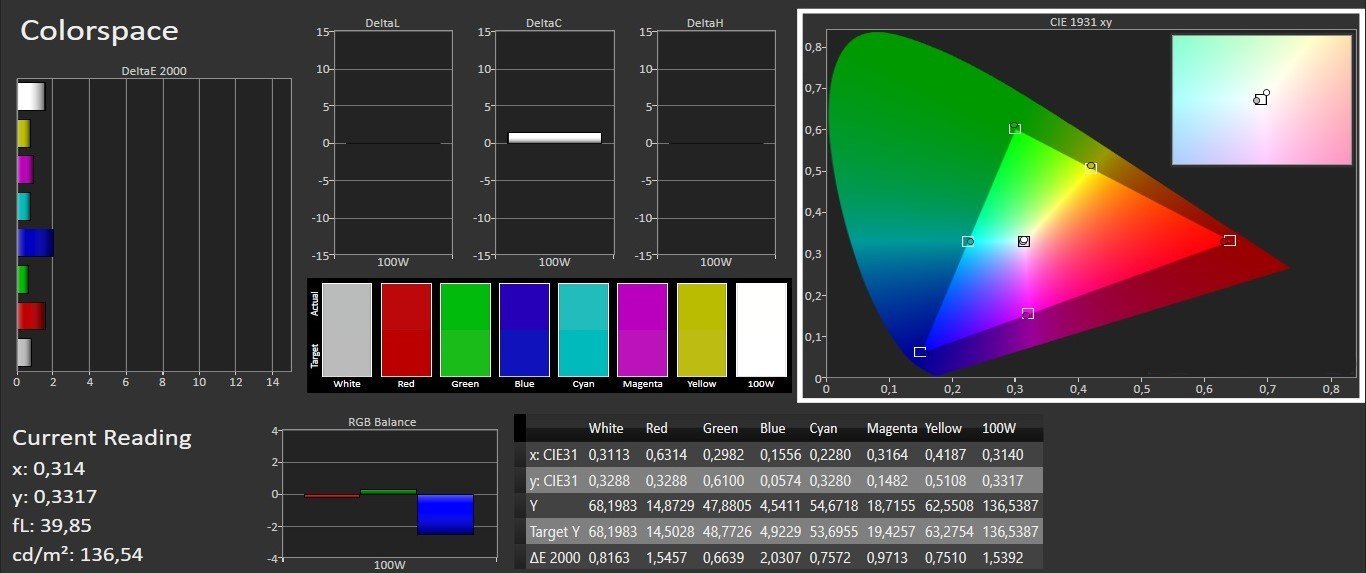This screenshot has height=573, width=1366.
Task: Click the yellow bar in DeltaE 2000 chart
Action: pos(24,133)
